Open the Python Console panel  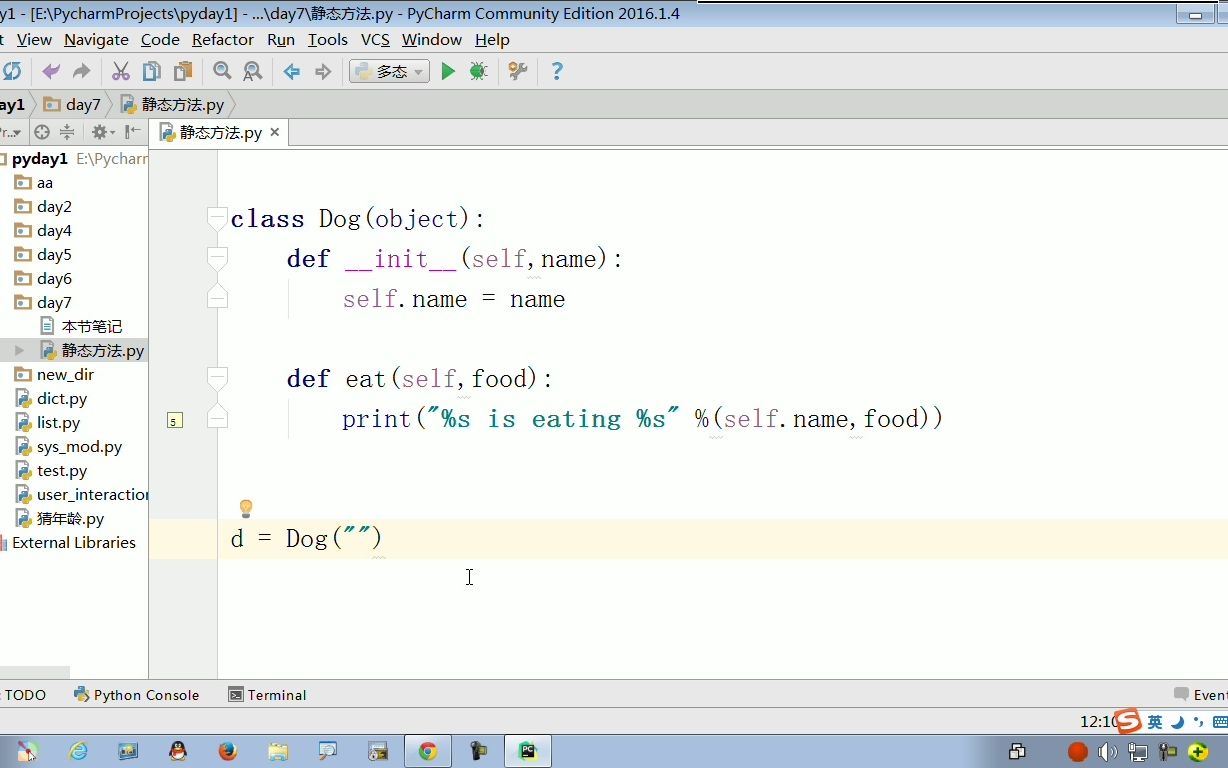coord(137,694)
